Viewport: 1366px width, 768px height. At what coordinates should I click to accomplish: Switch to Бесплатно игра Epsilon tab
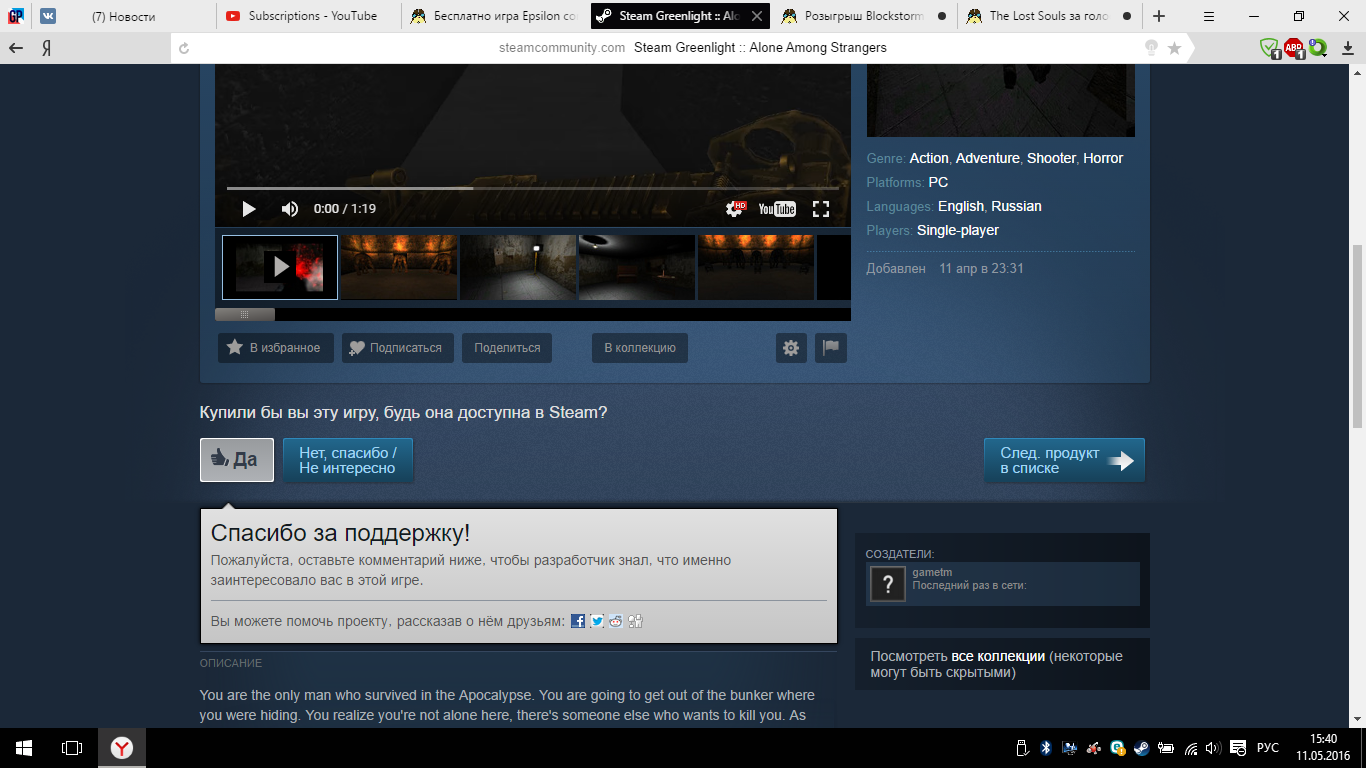[x=494, y=16]
